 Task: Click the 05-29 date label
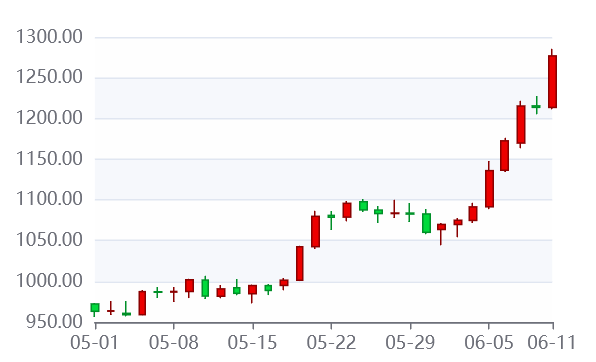click(x=410, y=343)
